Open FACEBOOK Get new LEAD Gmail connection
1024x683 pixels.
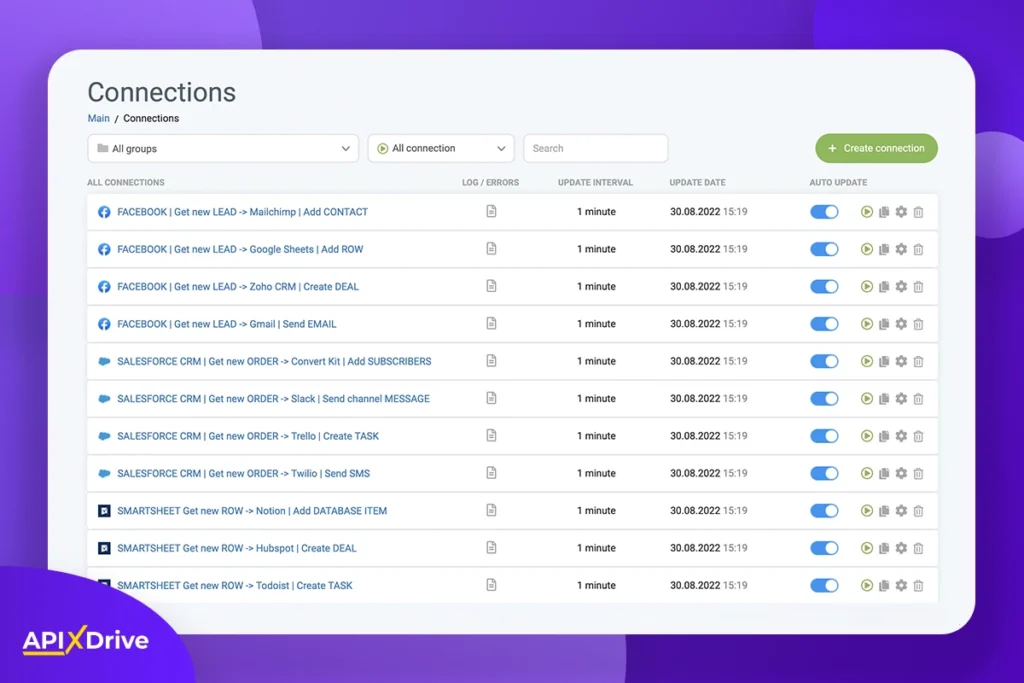(227, 324)
